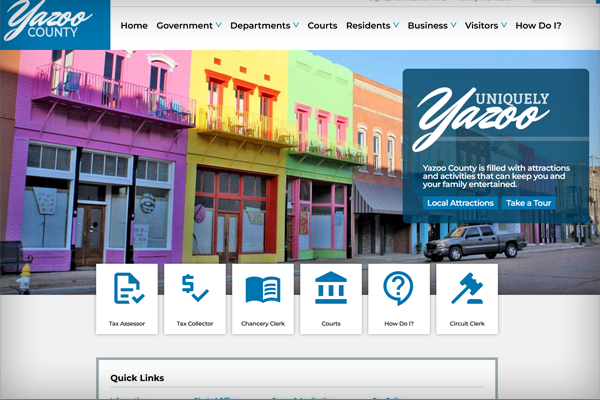Viewport: 600px width, 400px height.
Task: Select Courts in the navigation bar
Action: (322, 26)
